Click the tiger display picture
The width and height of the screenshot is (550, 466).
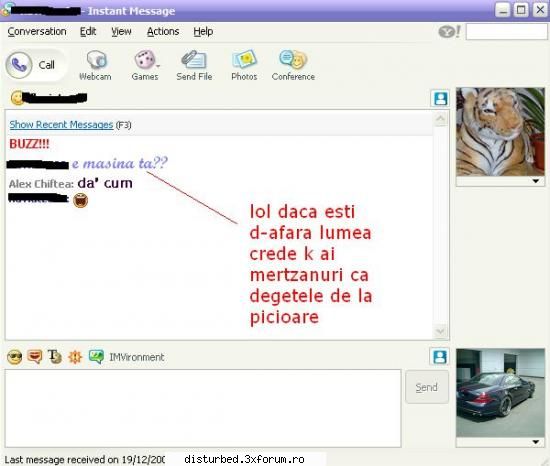pos(500,132)
